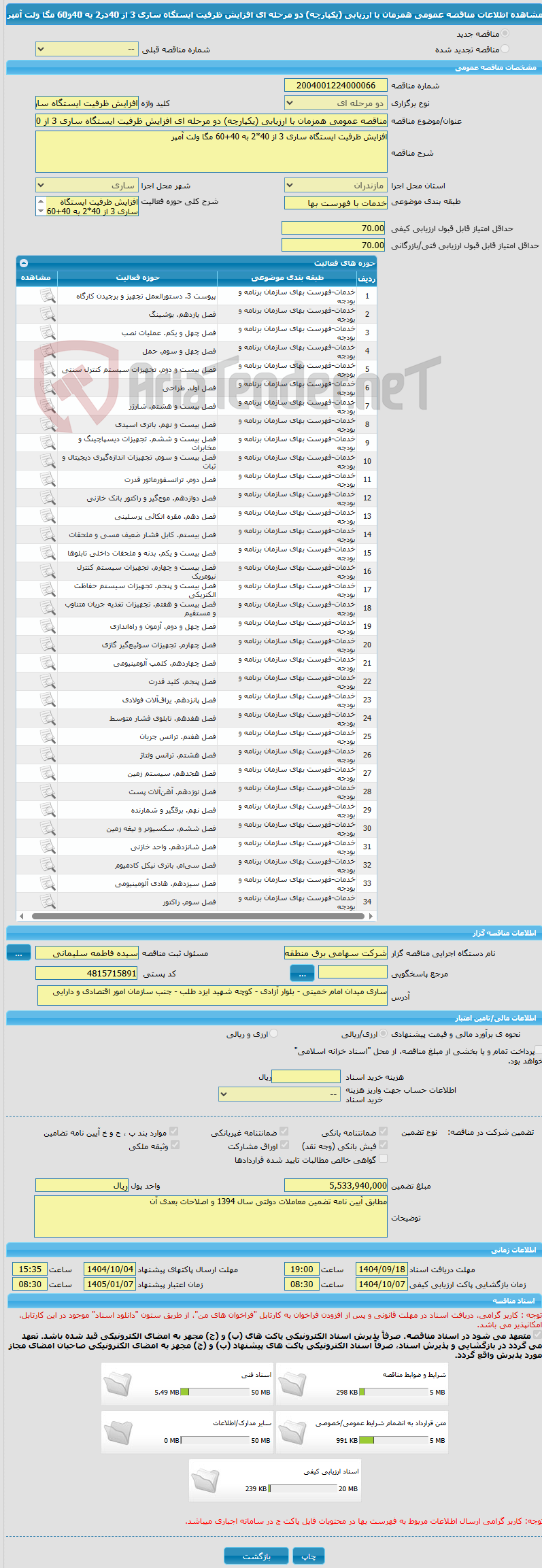
Task: Toggle the اسناد خزانه اسلامی payment checkbox
Action: 539,1051
